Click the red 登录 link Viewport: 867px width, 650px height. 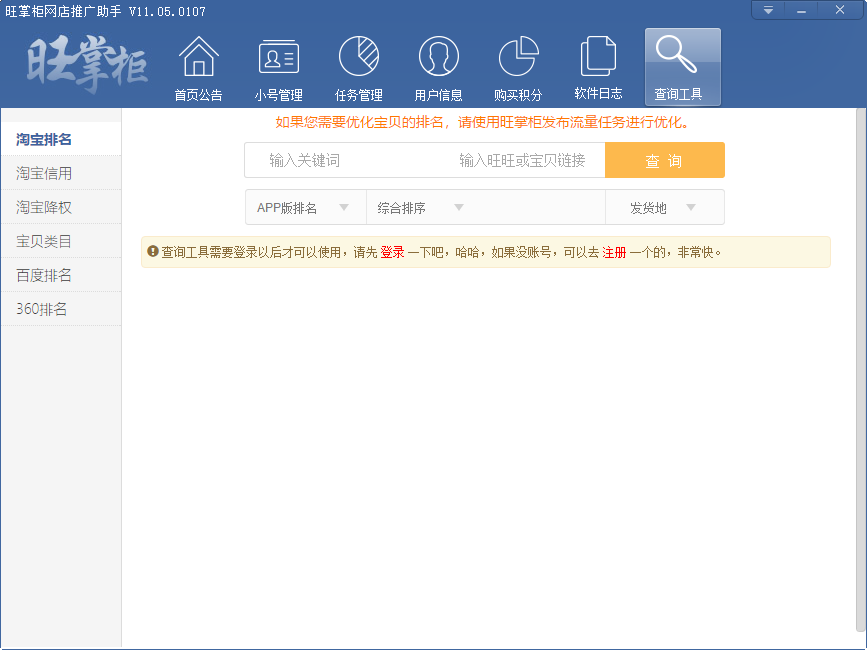[392, 253]
